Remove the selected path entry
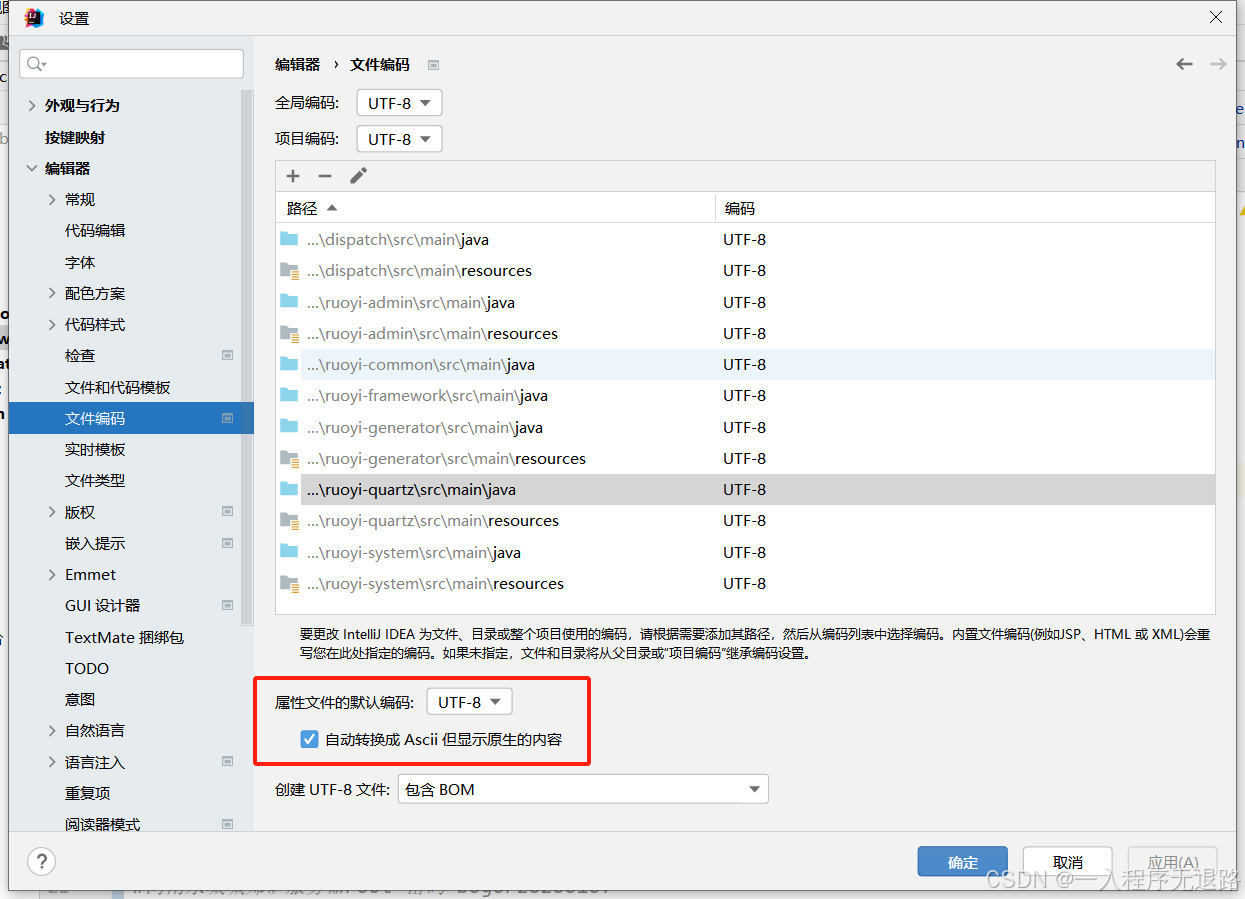The image size is (1245, 899). pyautogui.click(x=325, y=176)
